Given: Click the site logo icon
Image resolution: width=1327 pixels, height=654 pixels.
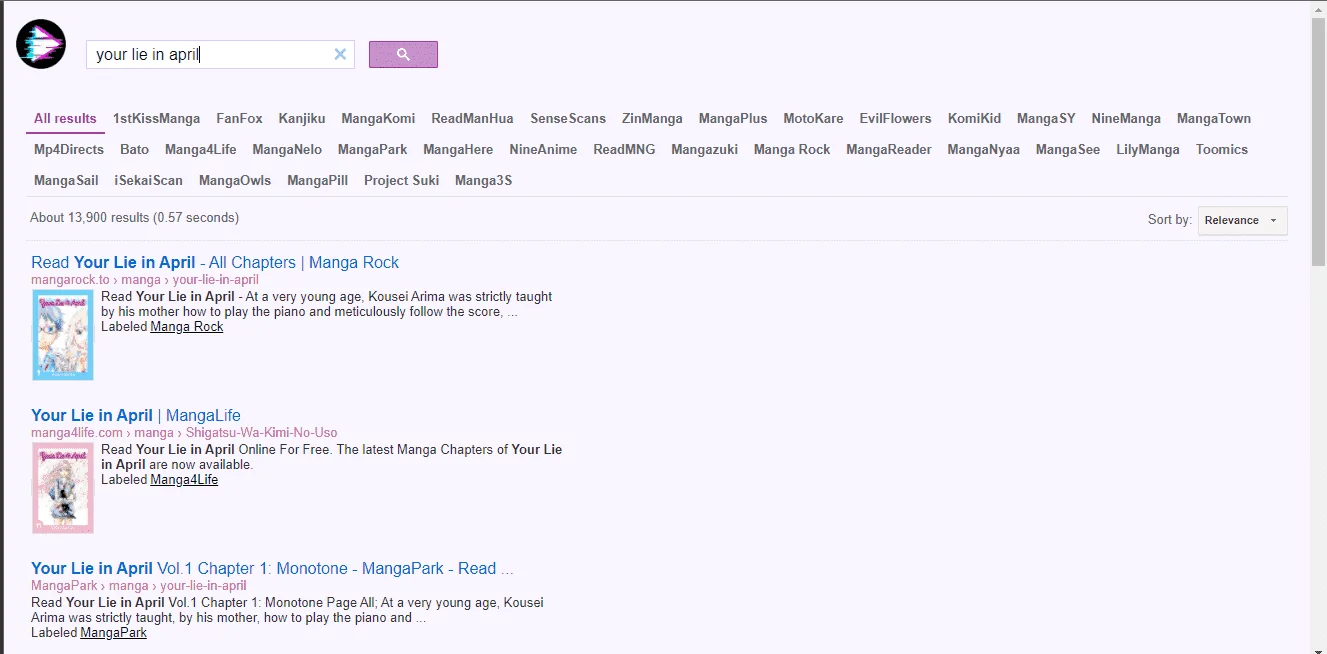Looking at the screenshot, I should point(41,44).
